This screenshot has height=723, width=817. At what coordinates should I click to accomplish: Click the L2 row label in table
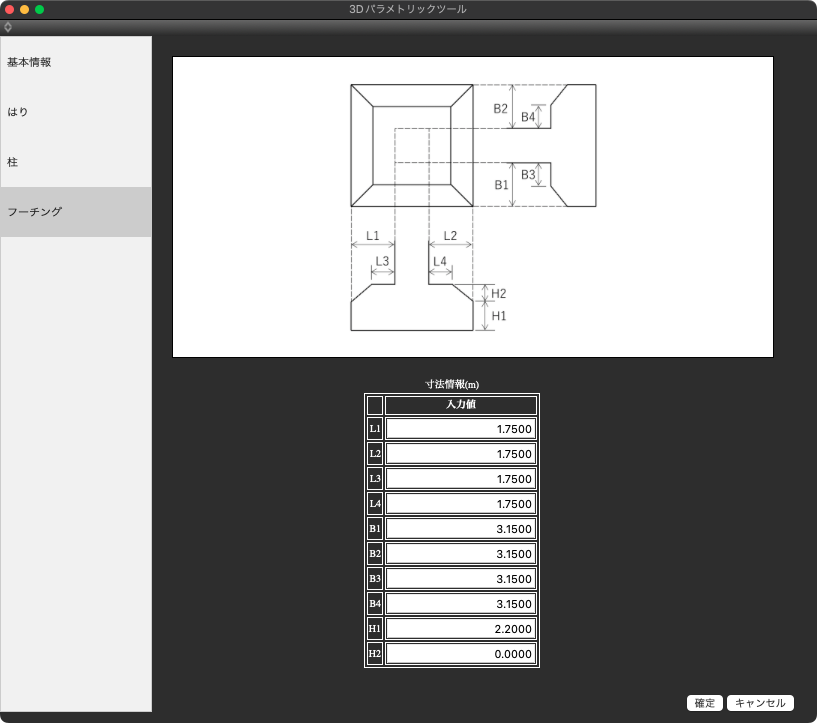(375, 454)
